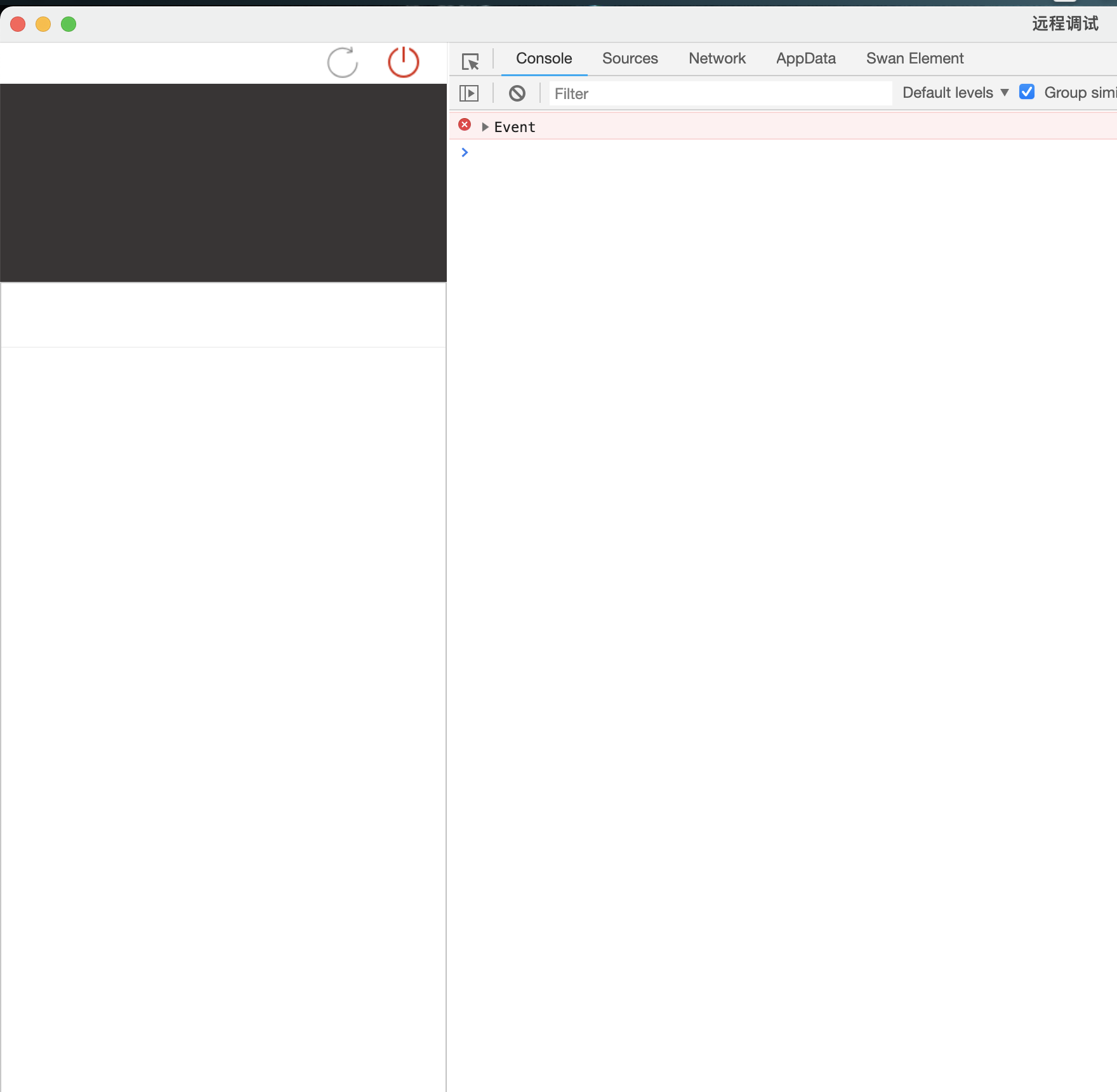Click the dark preview area
The width and height of the screenshot is (1117, 1092).
[223, 183]
